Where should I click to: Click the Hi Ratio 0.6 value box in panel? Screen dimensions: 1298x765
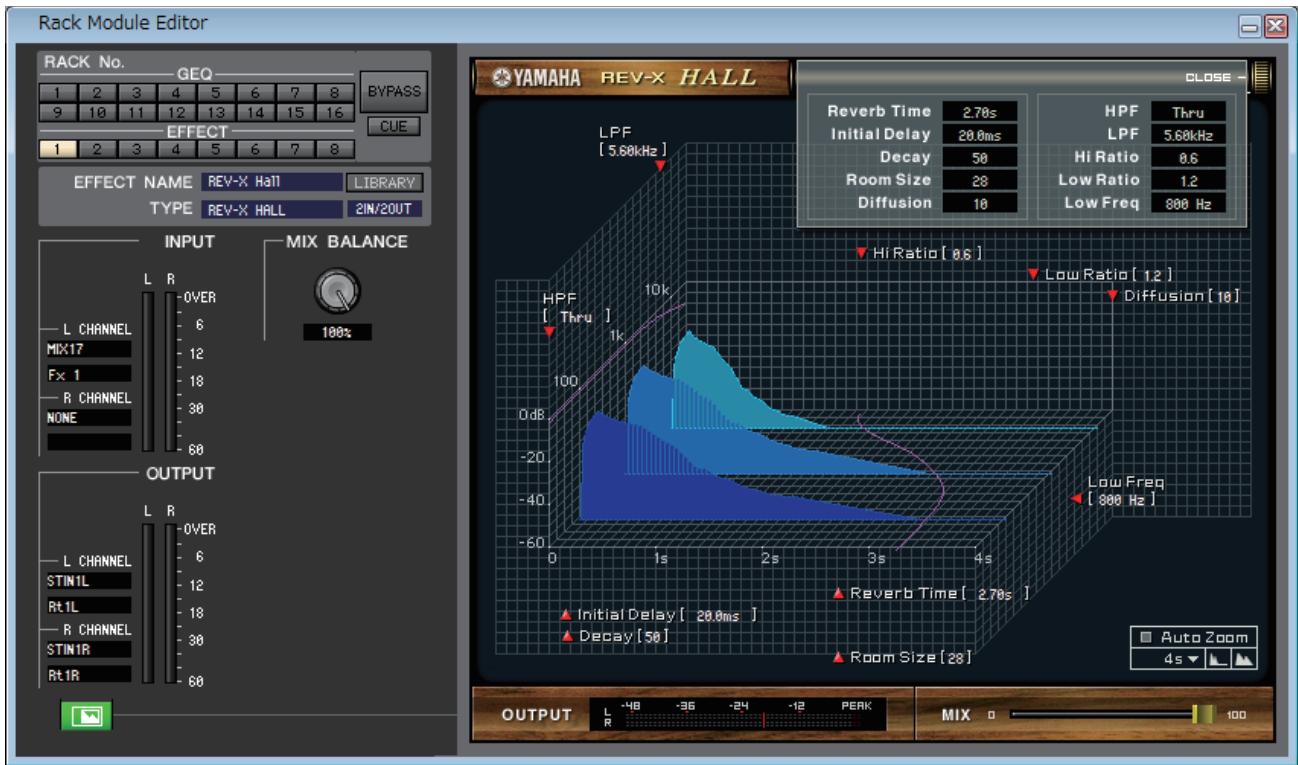pos(1188,158)
